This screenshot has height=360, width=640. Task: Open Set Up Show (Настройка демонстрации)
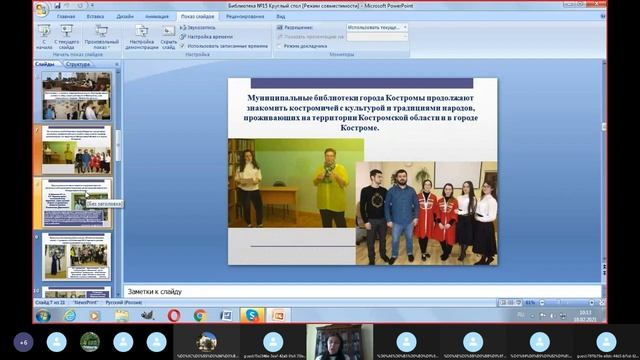point(142,37)
